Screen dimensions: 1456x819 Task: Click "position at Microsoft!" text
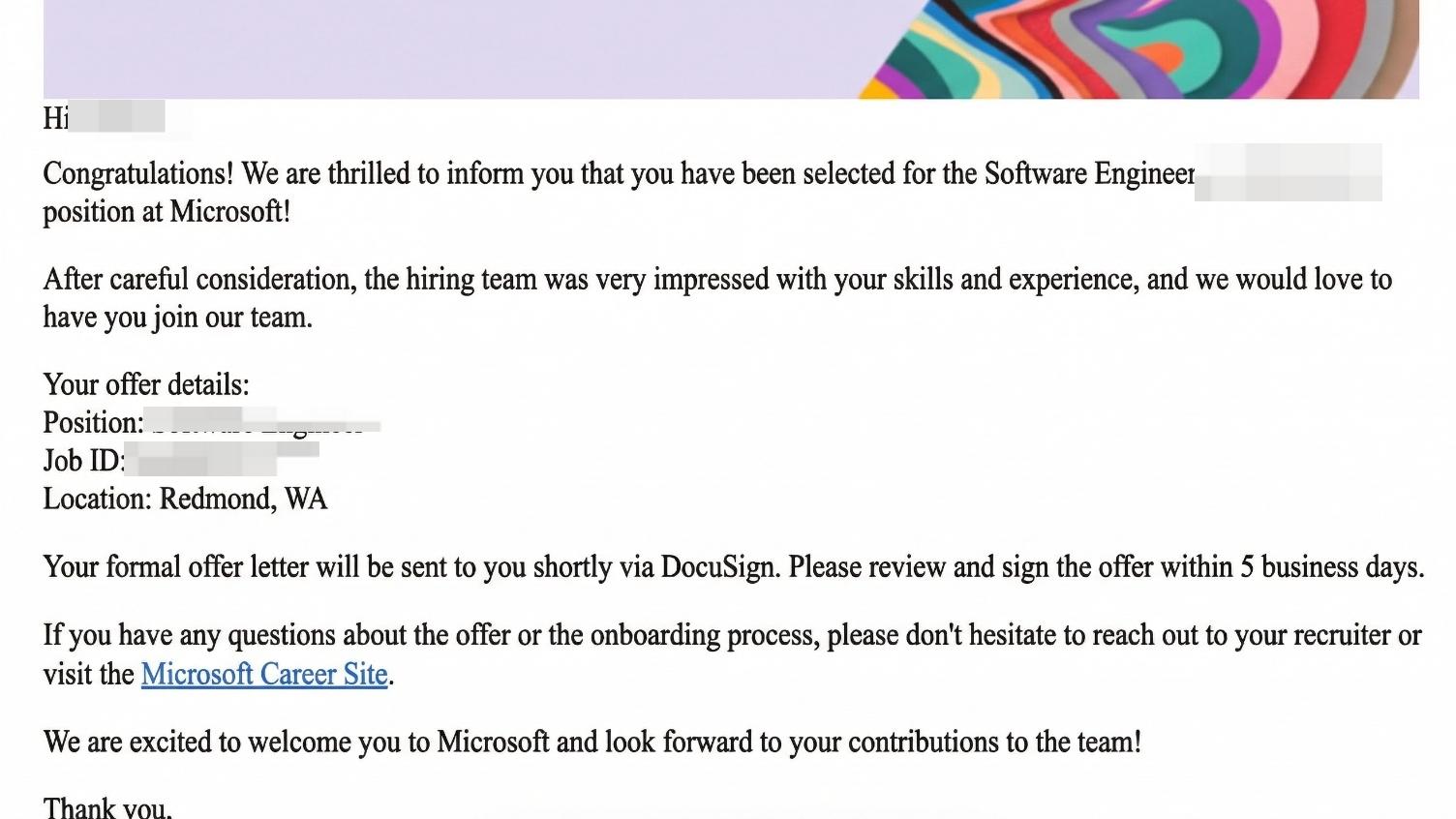point(167,212)
